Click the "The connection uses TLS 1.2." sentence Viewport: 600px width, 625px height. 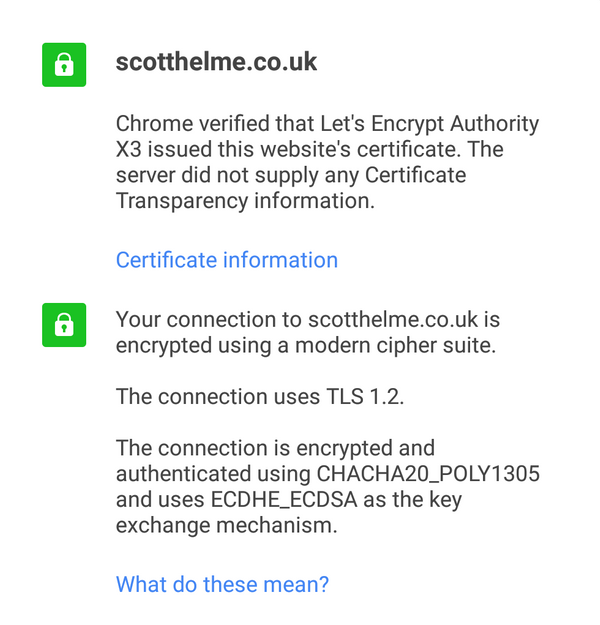[x=260, y=396]
